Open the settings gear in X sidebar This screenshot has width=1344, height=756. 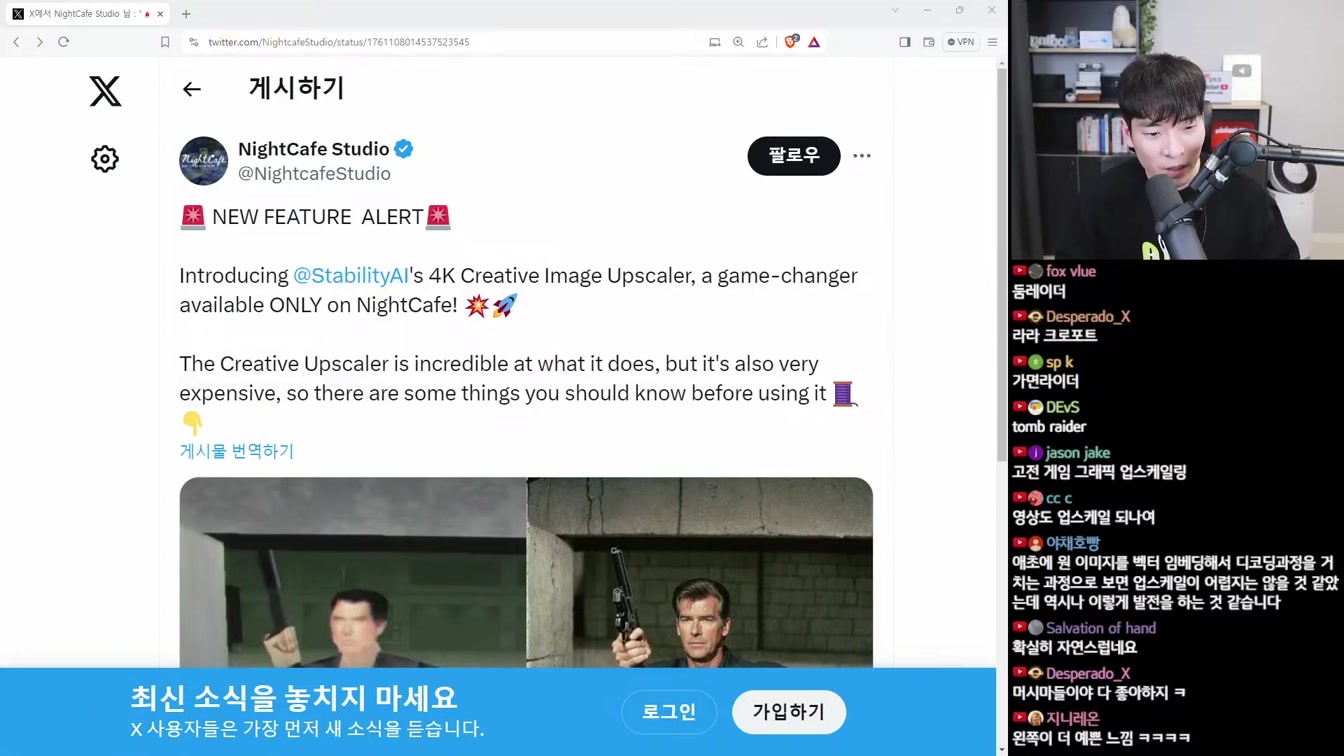coord(105,159)
